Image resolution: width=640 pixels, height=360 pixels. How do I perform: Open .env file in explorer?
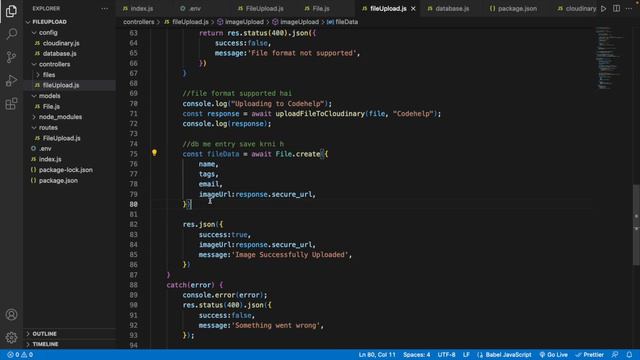[45, 149]
